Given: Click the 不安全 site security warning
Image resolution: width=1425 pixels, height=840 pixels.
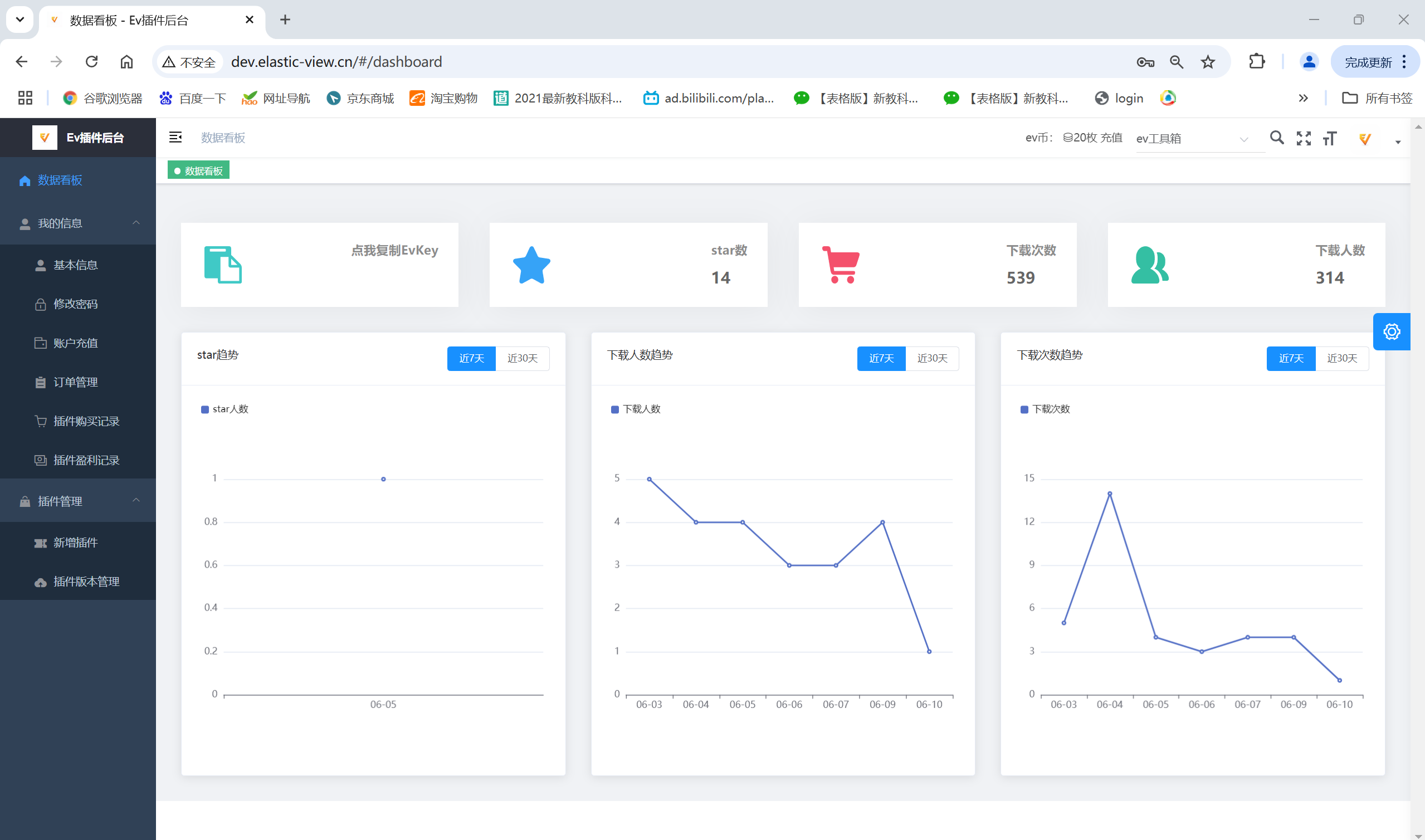Looking at the screenshot, I should click(189, 62).
